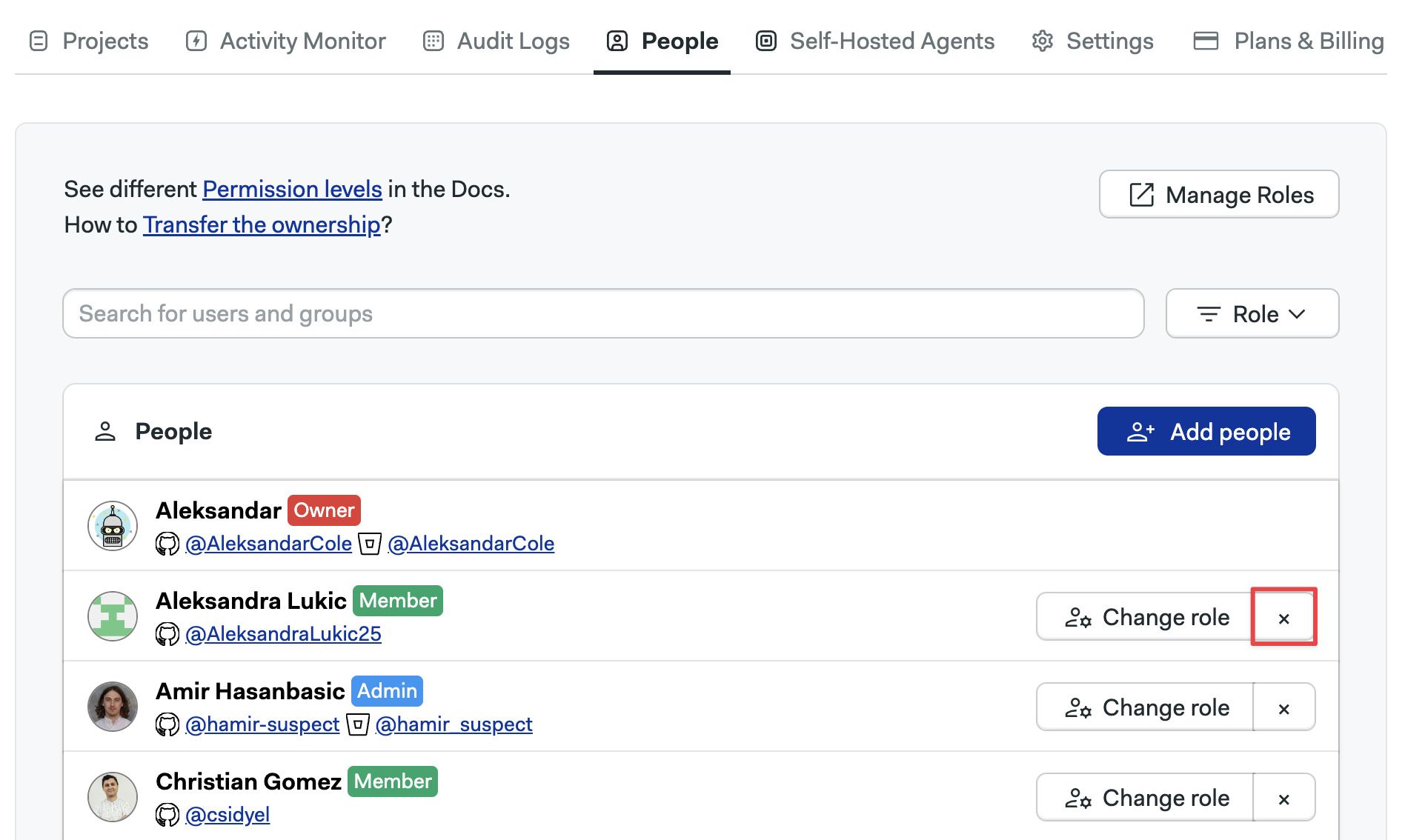This screenshot has height=840, width=1405.
Task: Click Bitbucket icon in Aleksandar's row
Action: 370,544
